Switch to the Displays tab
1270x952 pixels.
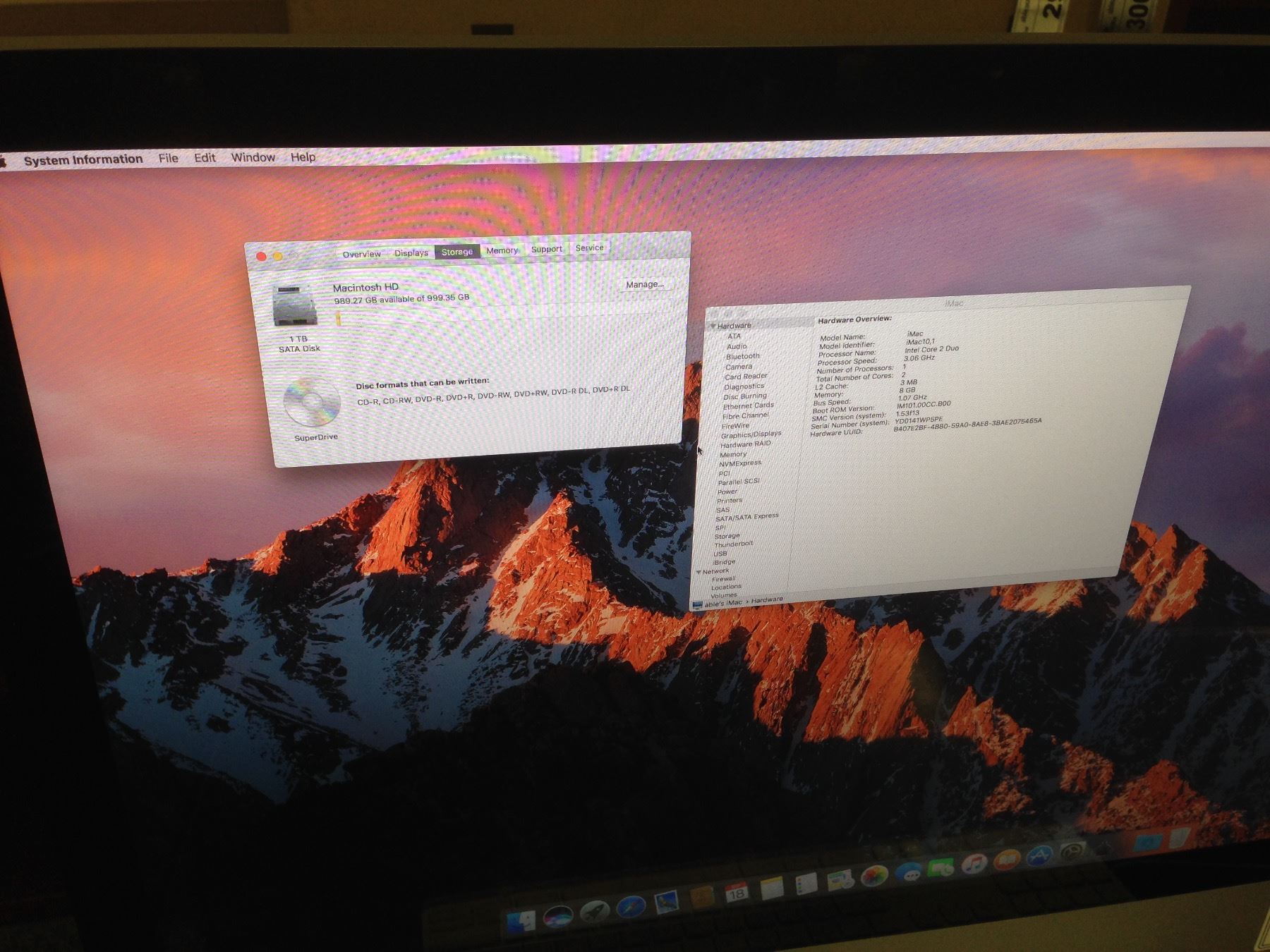coord(411,253)
